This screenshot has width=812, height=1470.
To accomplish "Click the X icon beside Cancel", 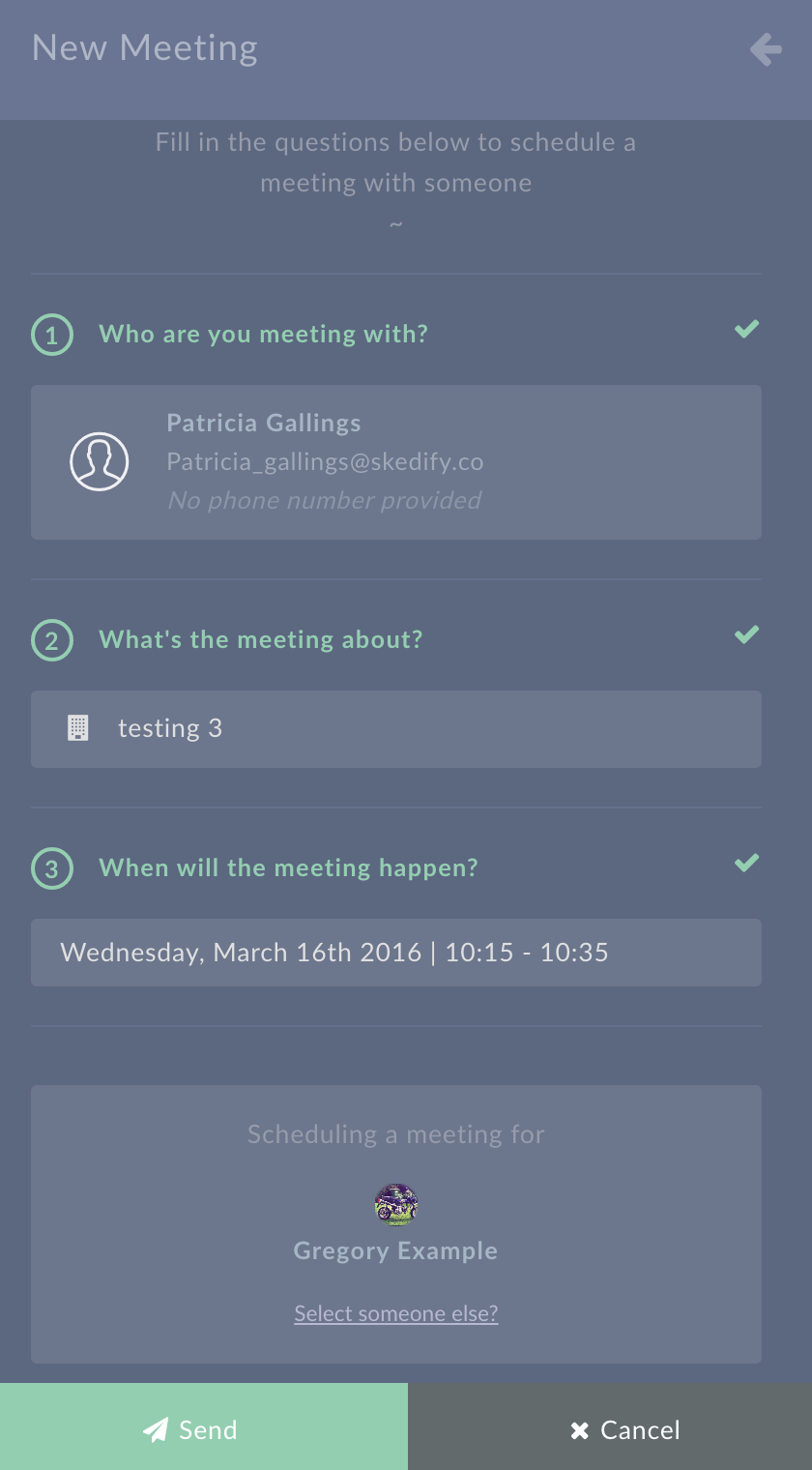I will click(x=579, y=1430).
